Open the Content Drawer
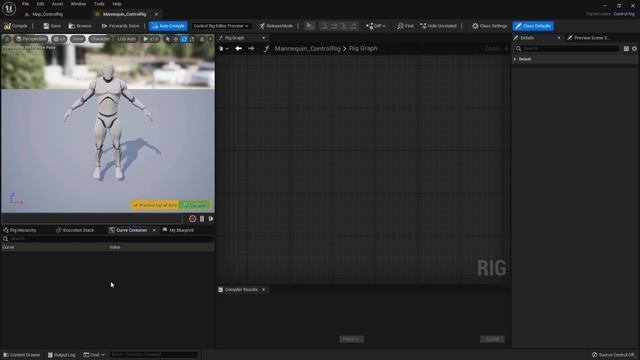Screen dimensions: 640x360 click(x=22, y=355)
